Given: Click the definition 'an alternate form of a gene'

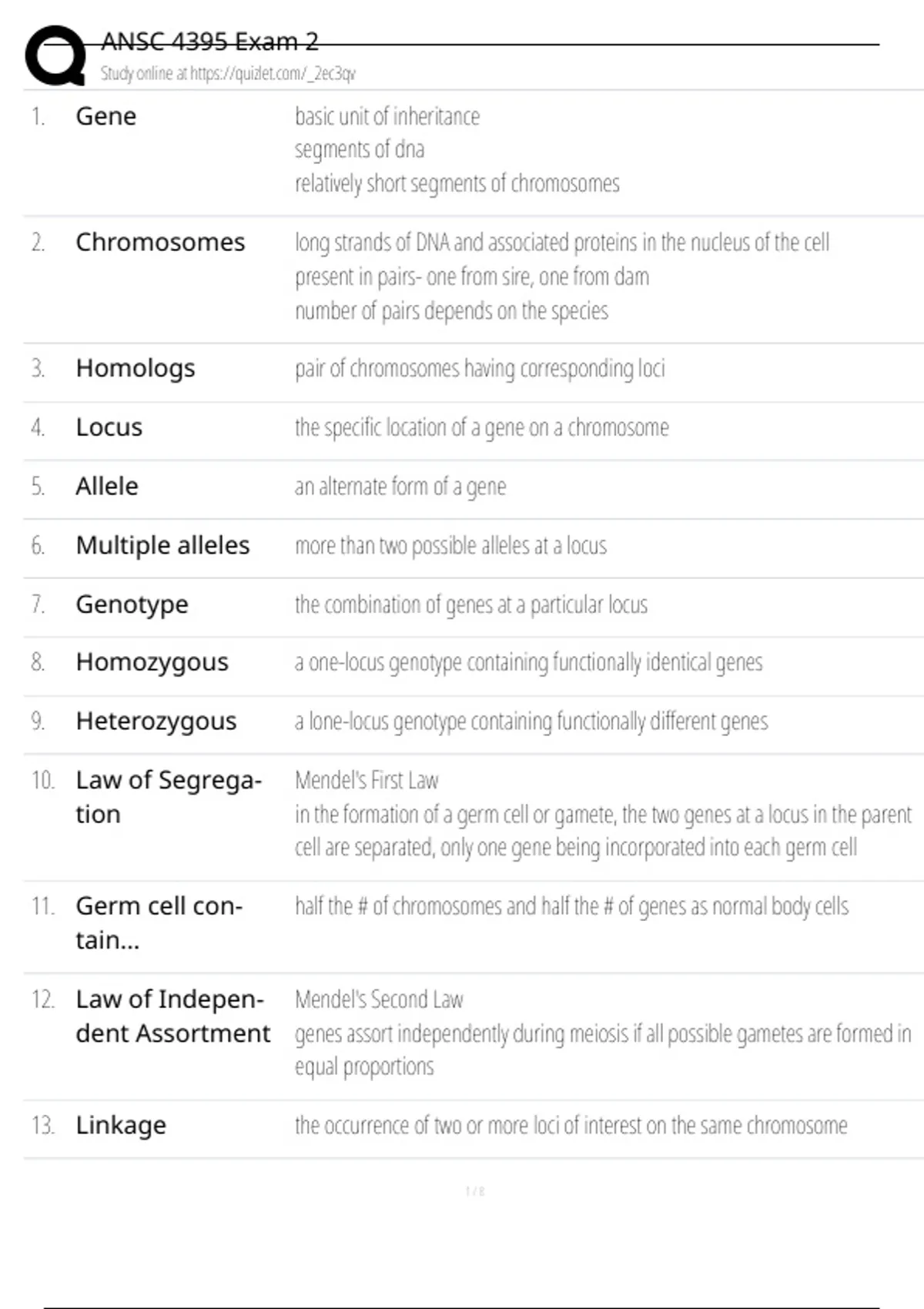Looking at the screenshot, I should click(x=400, y=487).
